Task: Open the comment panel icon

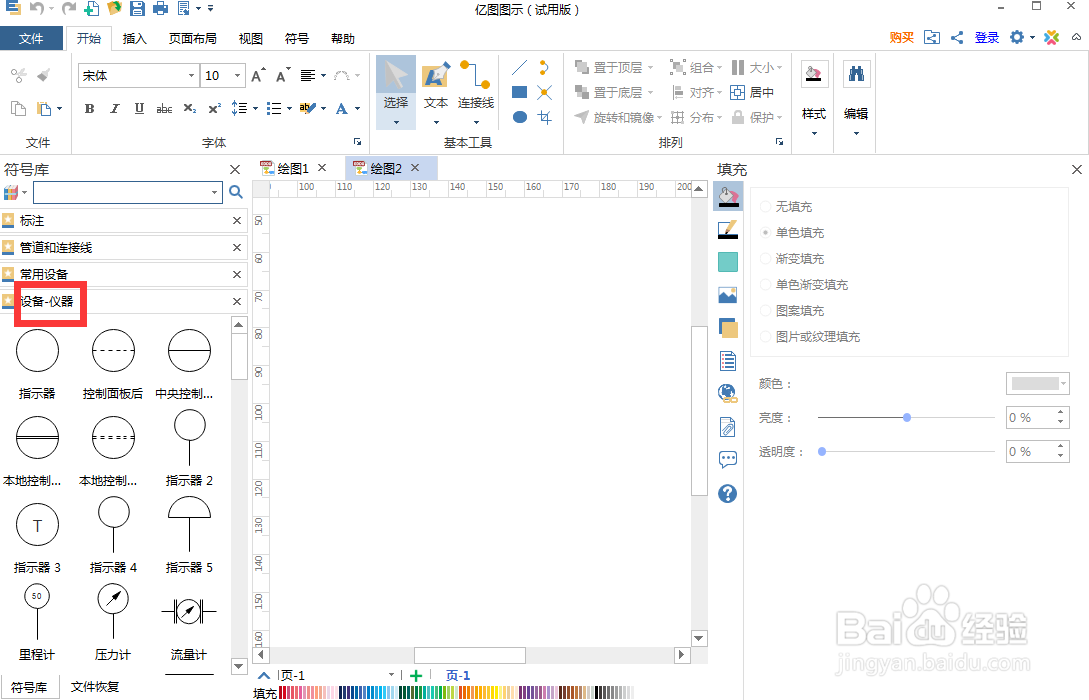Action: point(728,459)
